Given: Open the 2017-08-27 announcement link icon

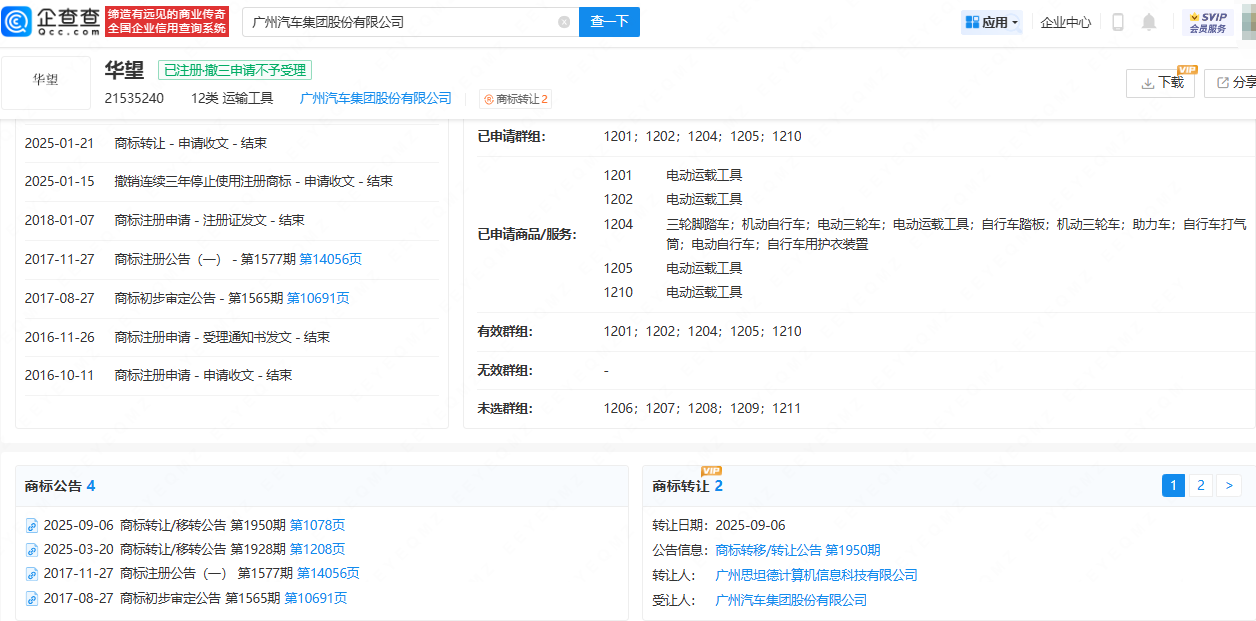Looking at the screenshot, I should pos(32,599).
